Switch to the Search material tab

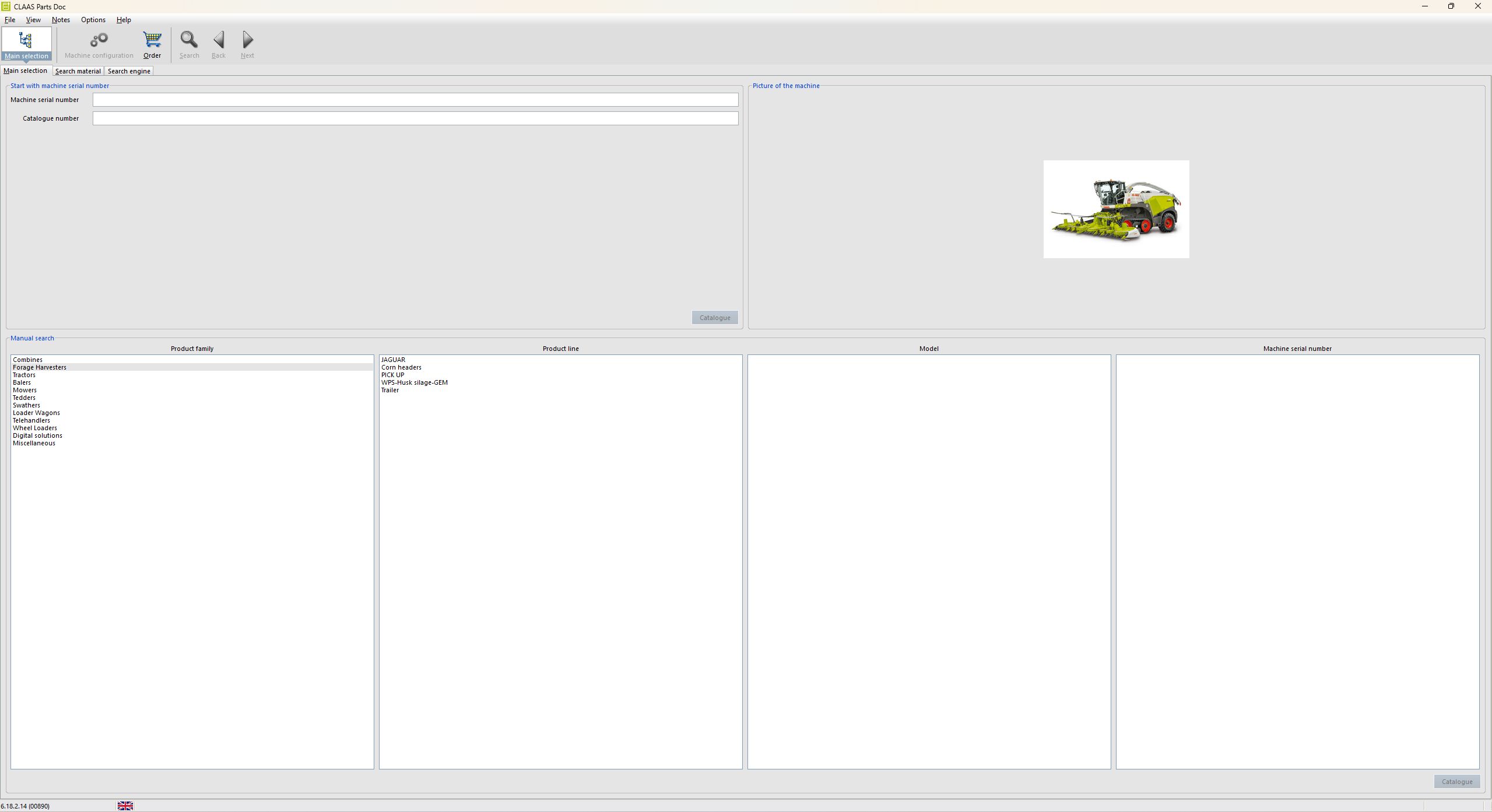78,71
